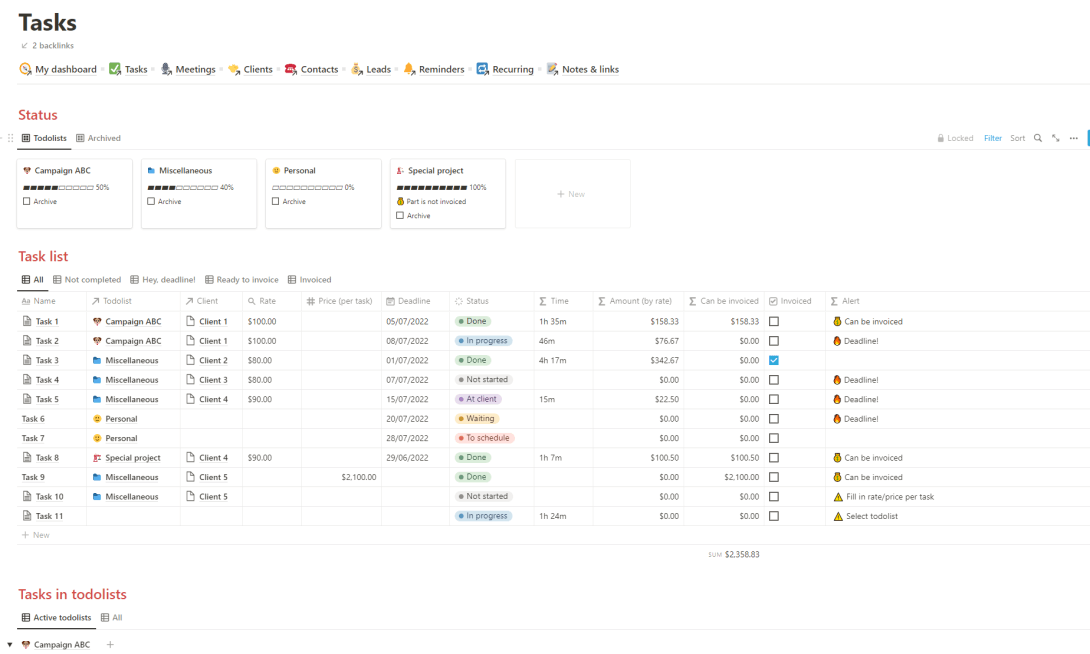Switch to Ready to invoice view
This screenshot has width=1090, height=654.
point(241,279)
